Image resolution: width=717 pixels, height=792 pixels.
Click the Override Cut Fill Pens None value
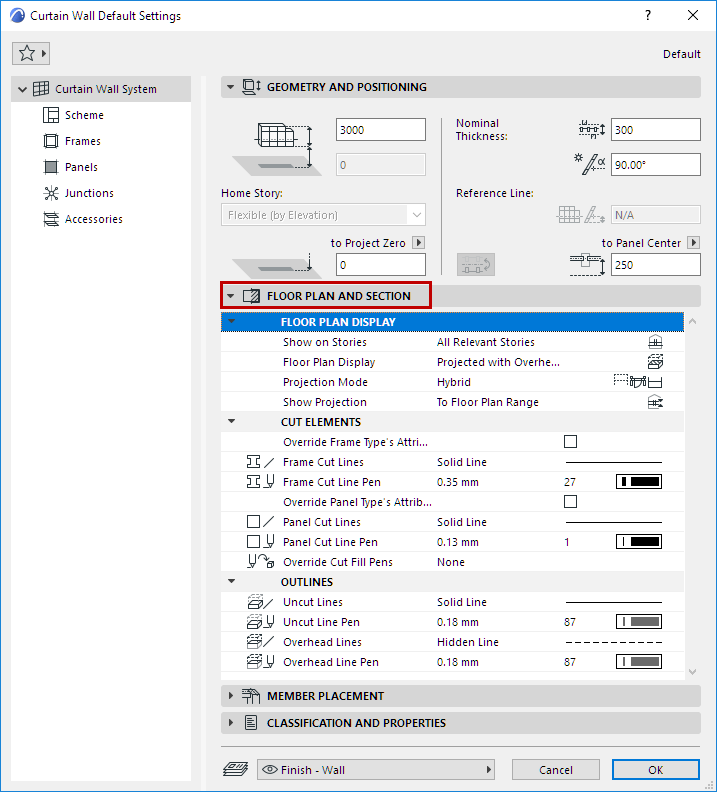click(x=450, y=562)
